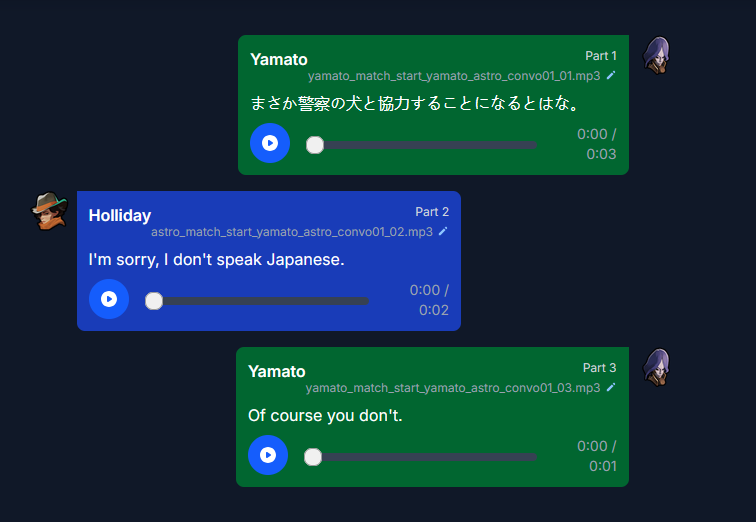Click the Part 3 audio progress slider handle
This screenshot has width=756, height=522.
(x=313, y=457)
